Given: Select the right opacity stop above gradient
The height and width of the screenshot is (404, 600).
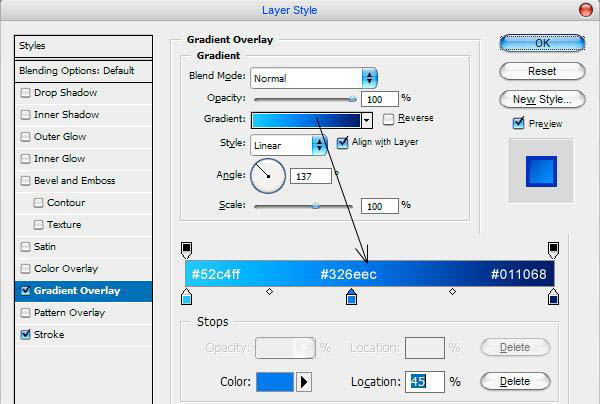Looking at the screenshot, I should (553, 250).
